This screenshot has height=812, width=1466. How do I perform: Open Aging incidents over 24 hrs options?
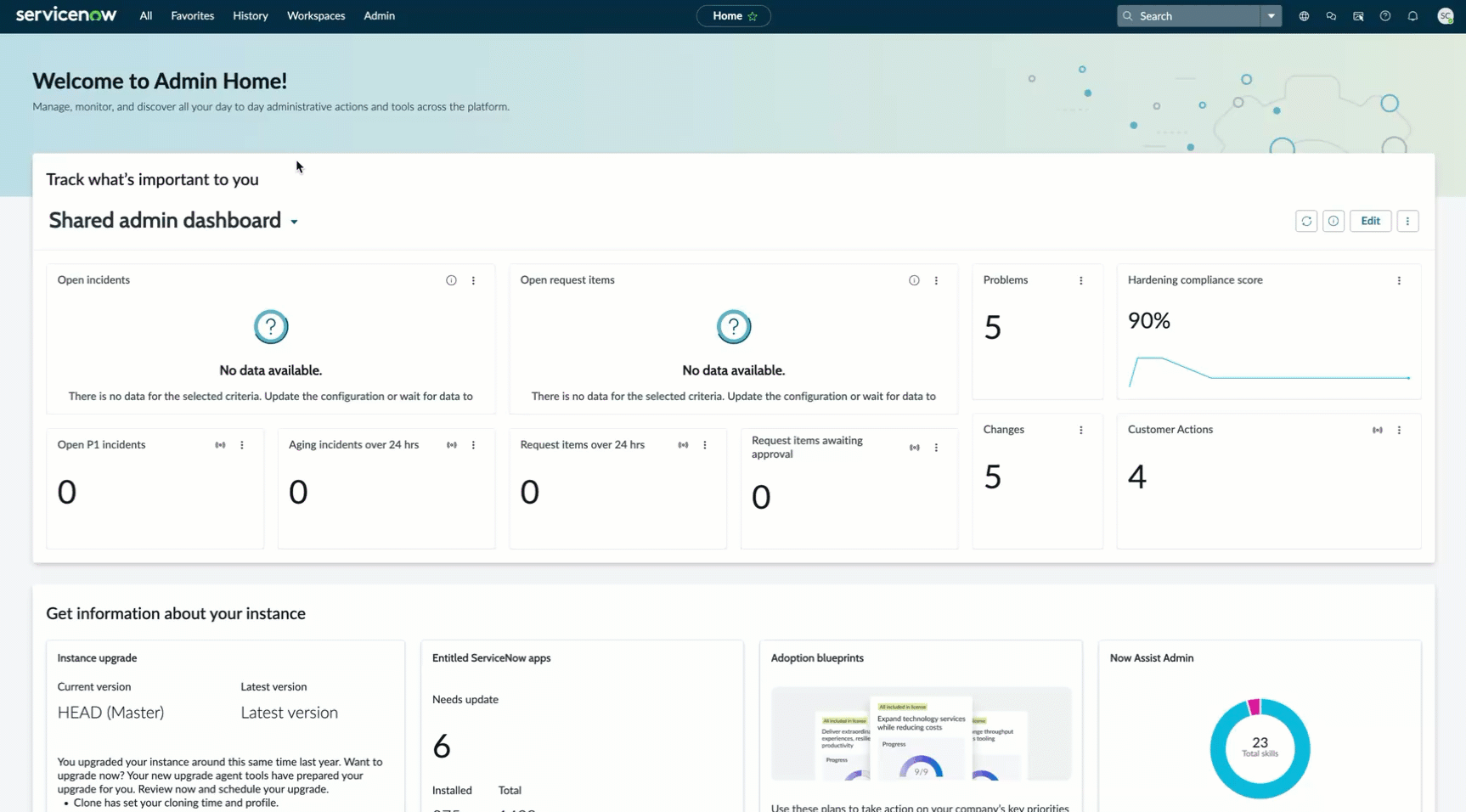474,445
